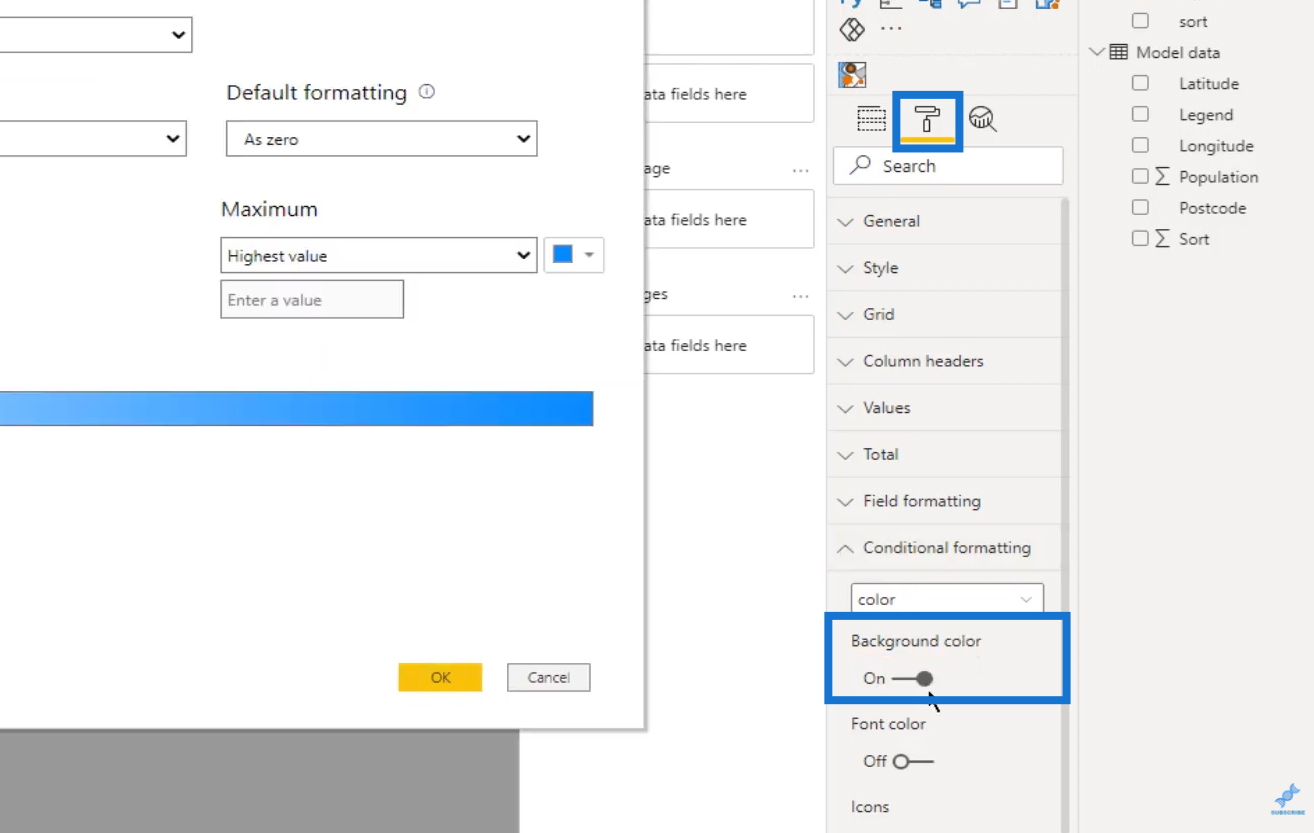This screenshot has width=1314, height=833.
Task: Click the 'Icons' formatting label
Action: [x=870, y=807]
